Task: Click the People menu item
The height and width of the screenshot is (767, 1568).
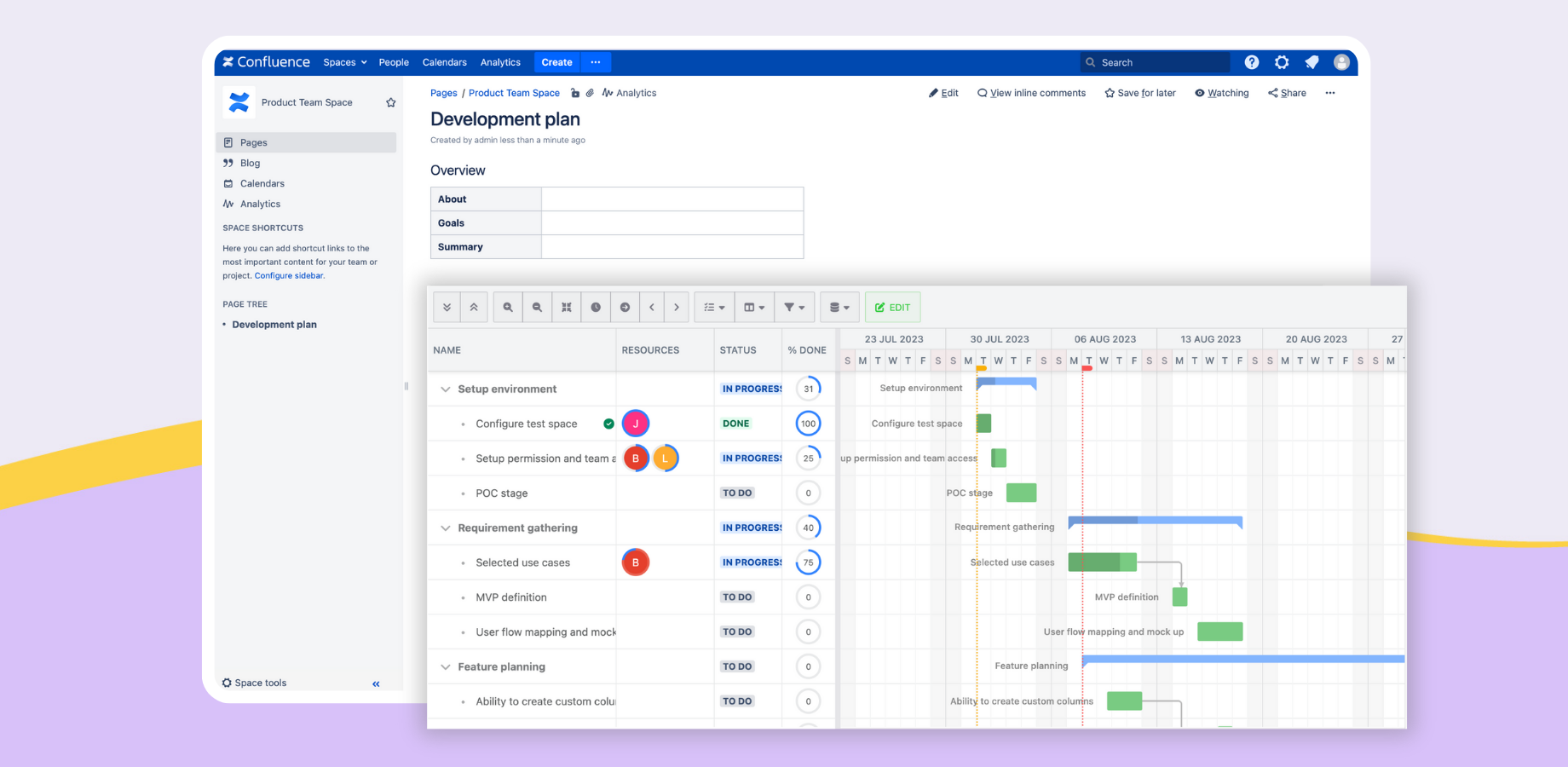Action: (x=393, y=62)
